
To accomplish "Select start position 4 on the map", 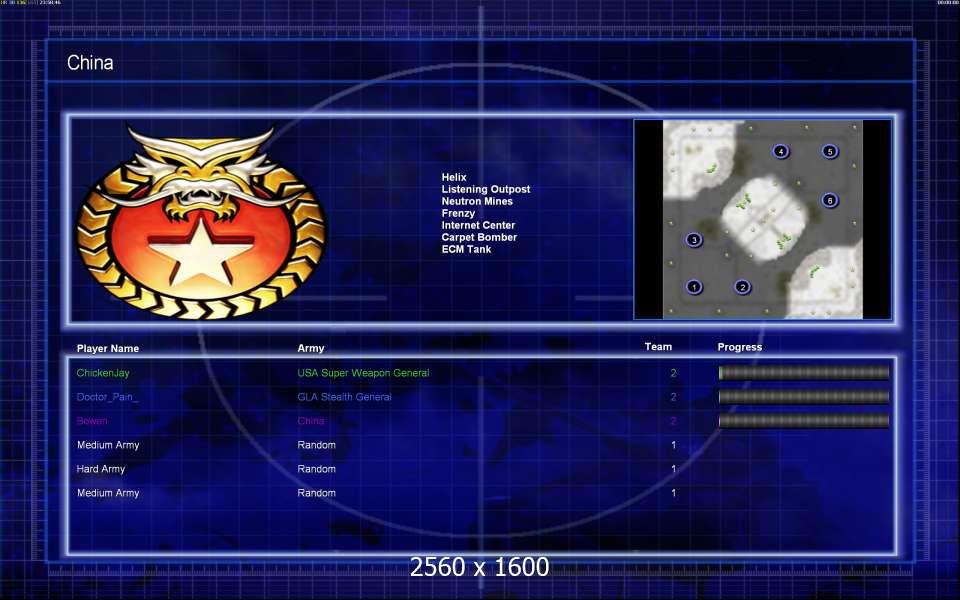I will pyautogui.click(x=781, y=152).
